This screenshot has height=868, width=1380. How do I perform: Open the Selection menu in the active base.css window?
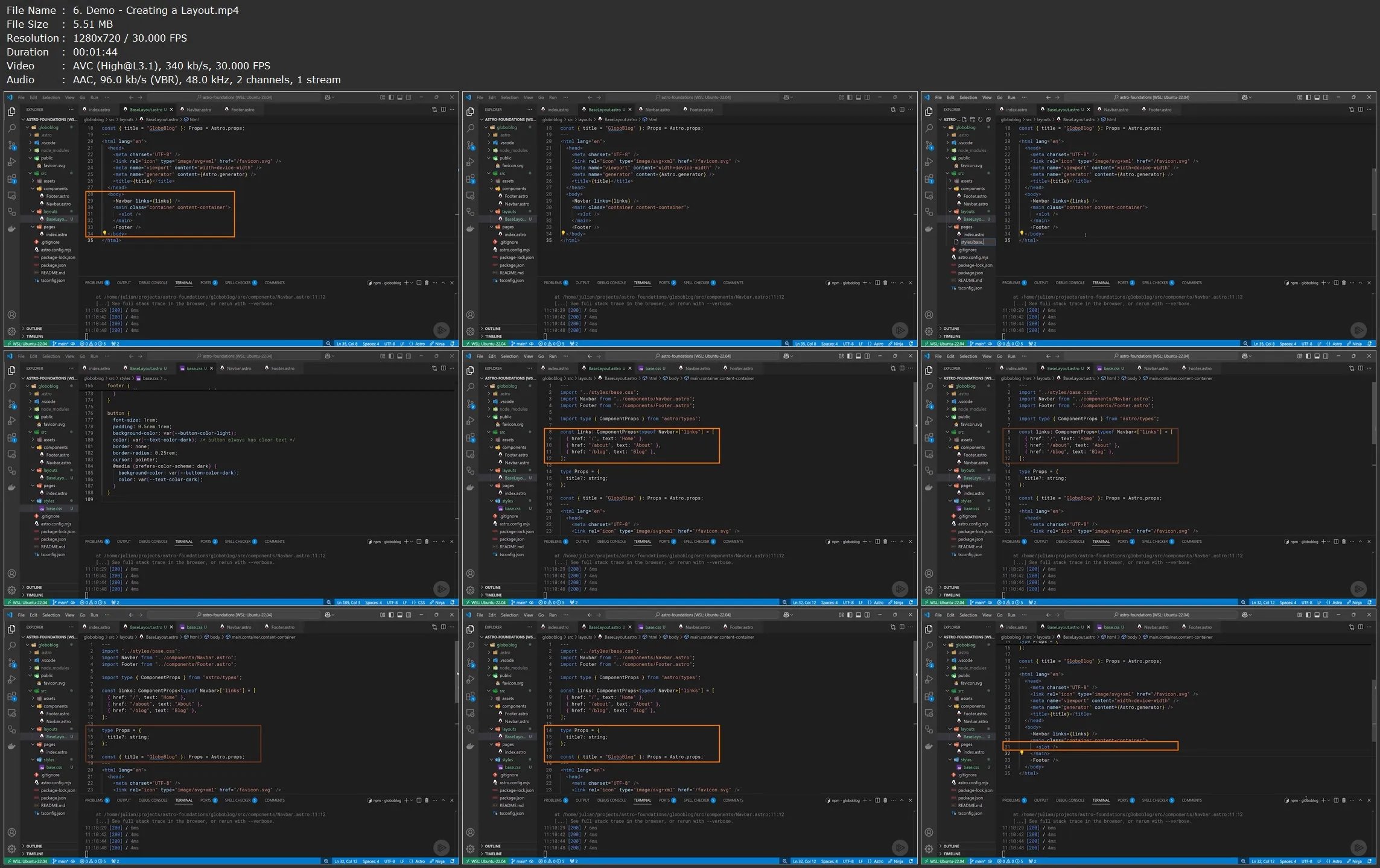[51, 356]
